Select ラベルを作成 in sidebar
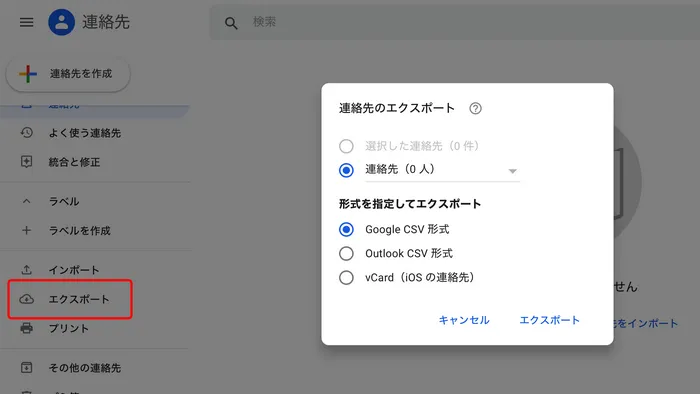The height and width of the screenshot is (394, 700). click(79, 231)
